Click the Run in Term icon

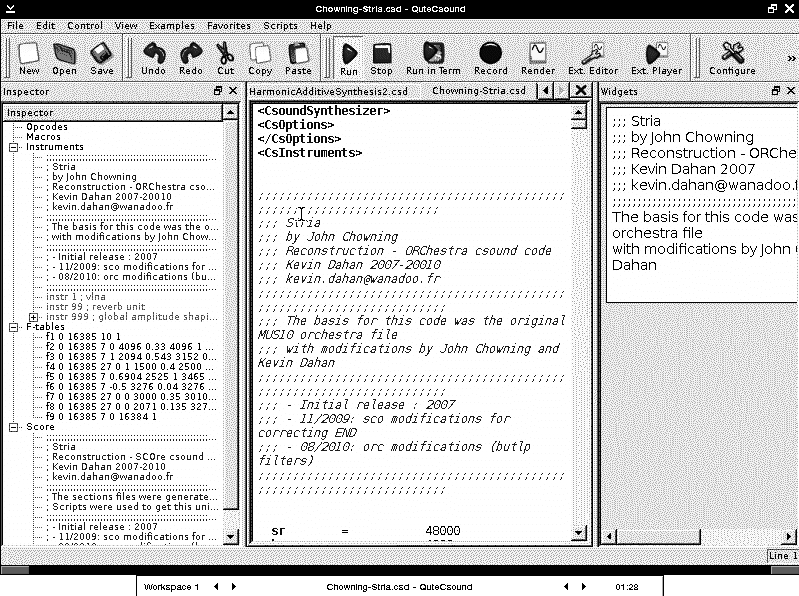(433, 58)
